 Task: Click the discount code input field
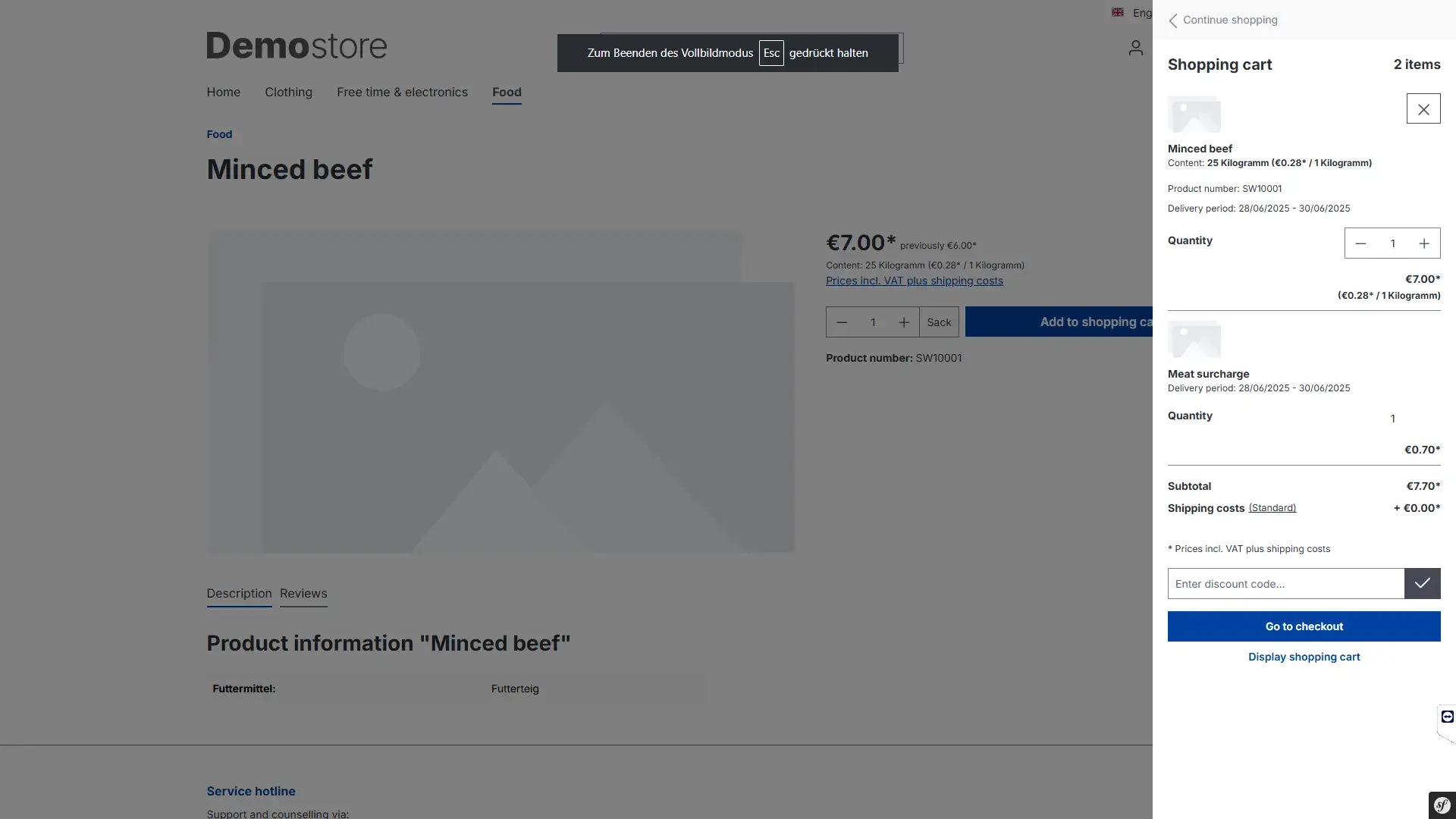point(1286,583)
